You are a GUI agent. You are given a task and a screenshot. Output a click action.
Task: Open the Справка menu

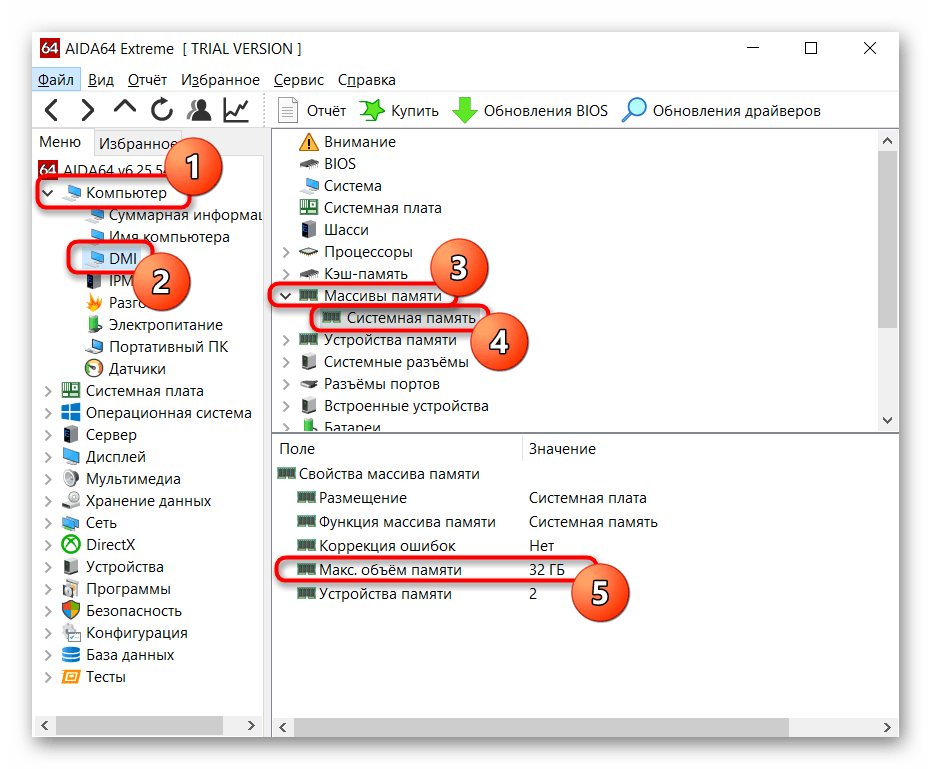click(366, 80)
